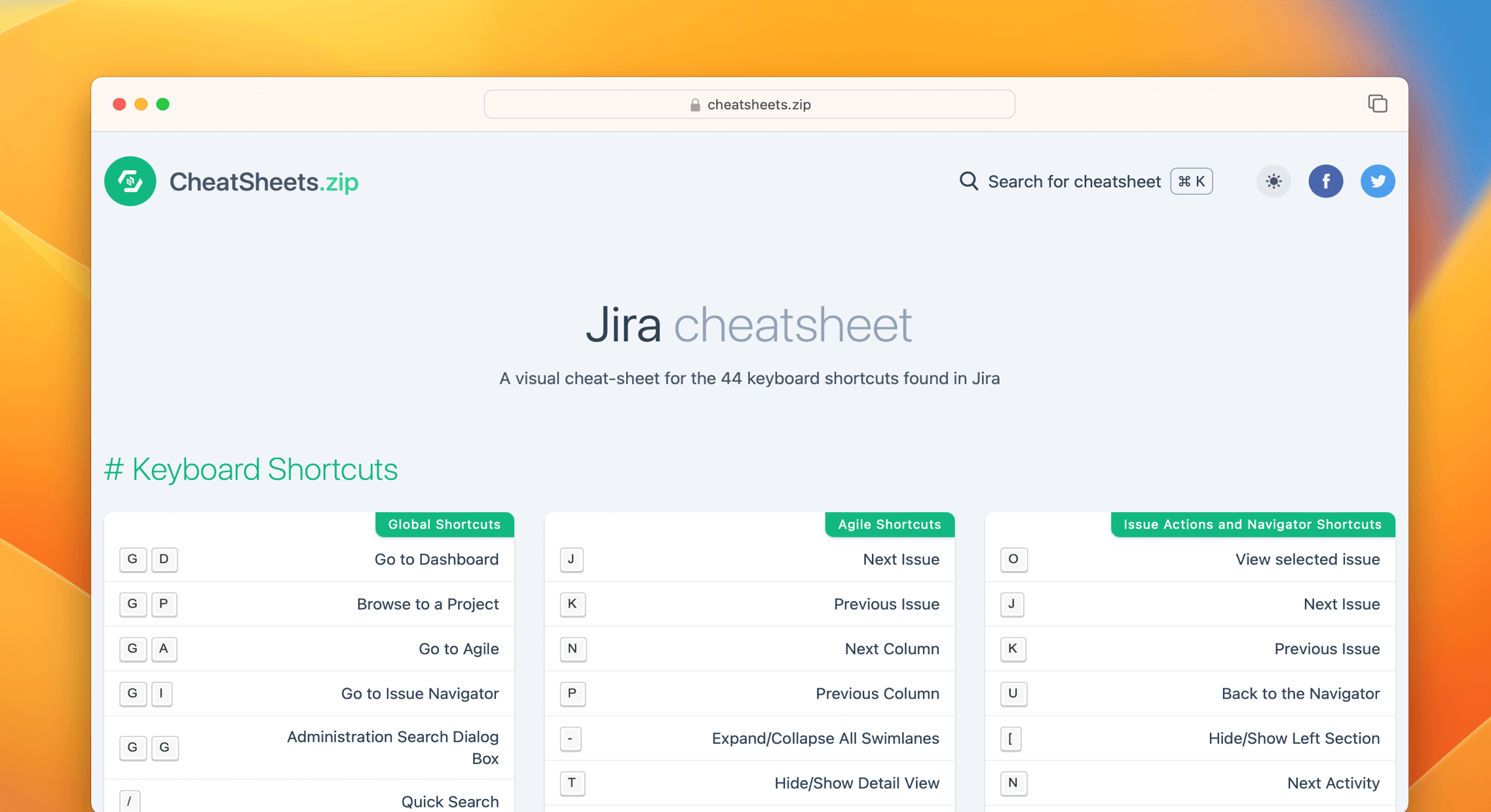This screenshot has width=1491, height=812.
Task: Select the Issue Actions and Navigator Shortcuts label
Action: point(1252,525)
